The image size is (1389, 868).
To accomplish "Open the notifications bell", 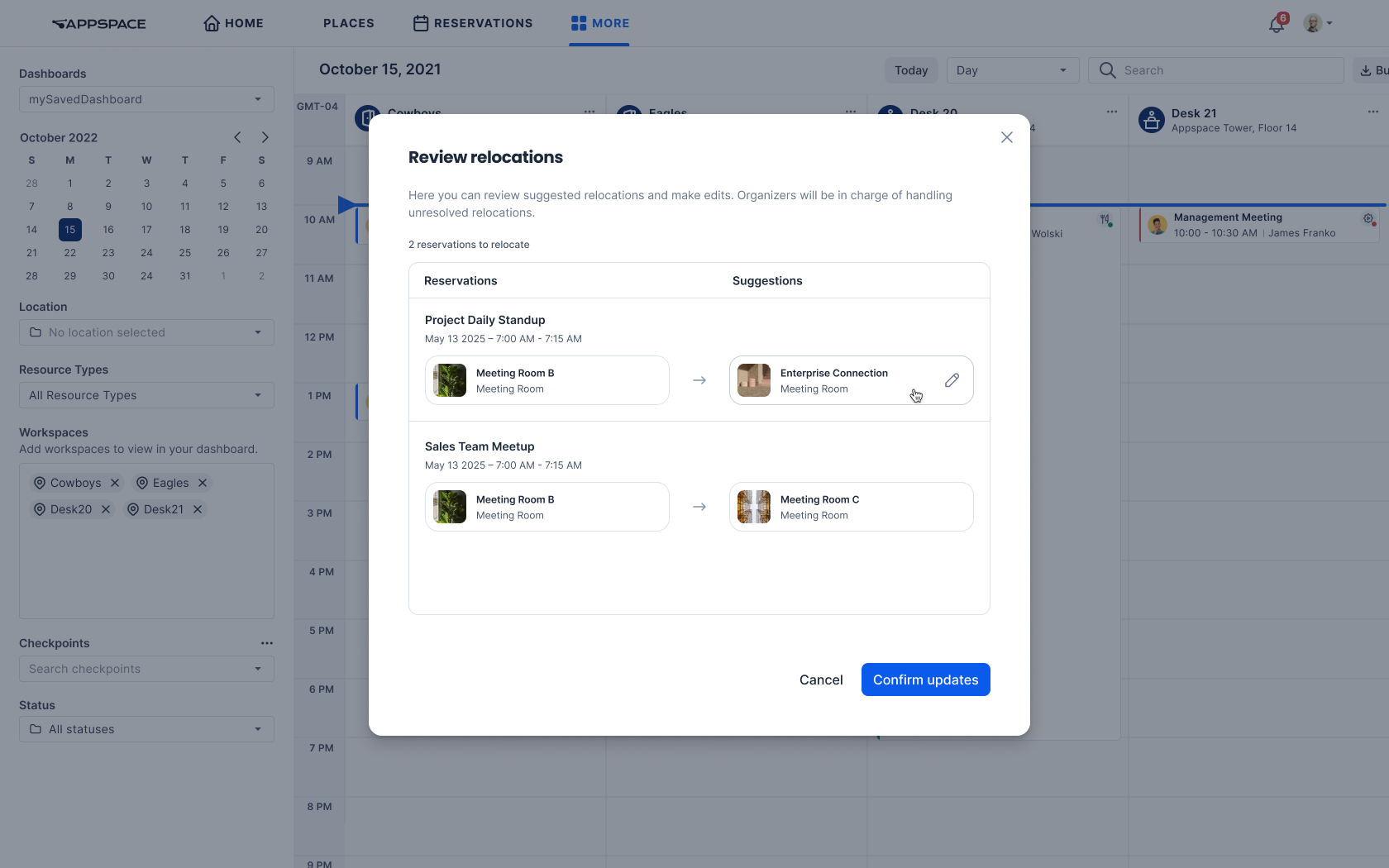I will [1276, 24].
